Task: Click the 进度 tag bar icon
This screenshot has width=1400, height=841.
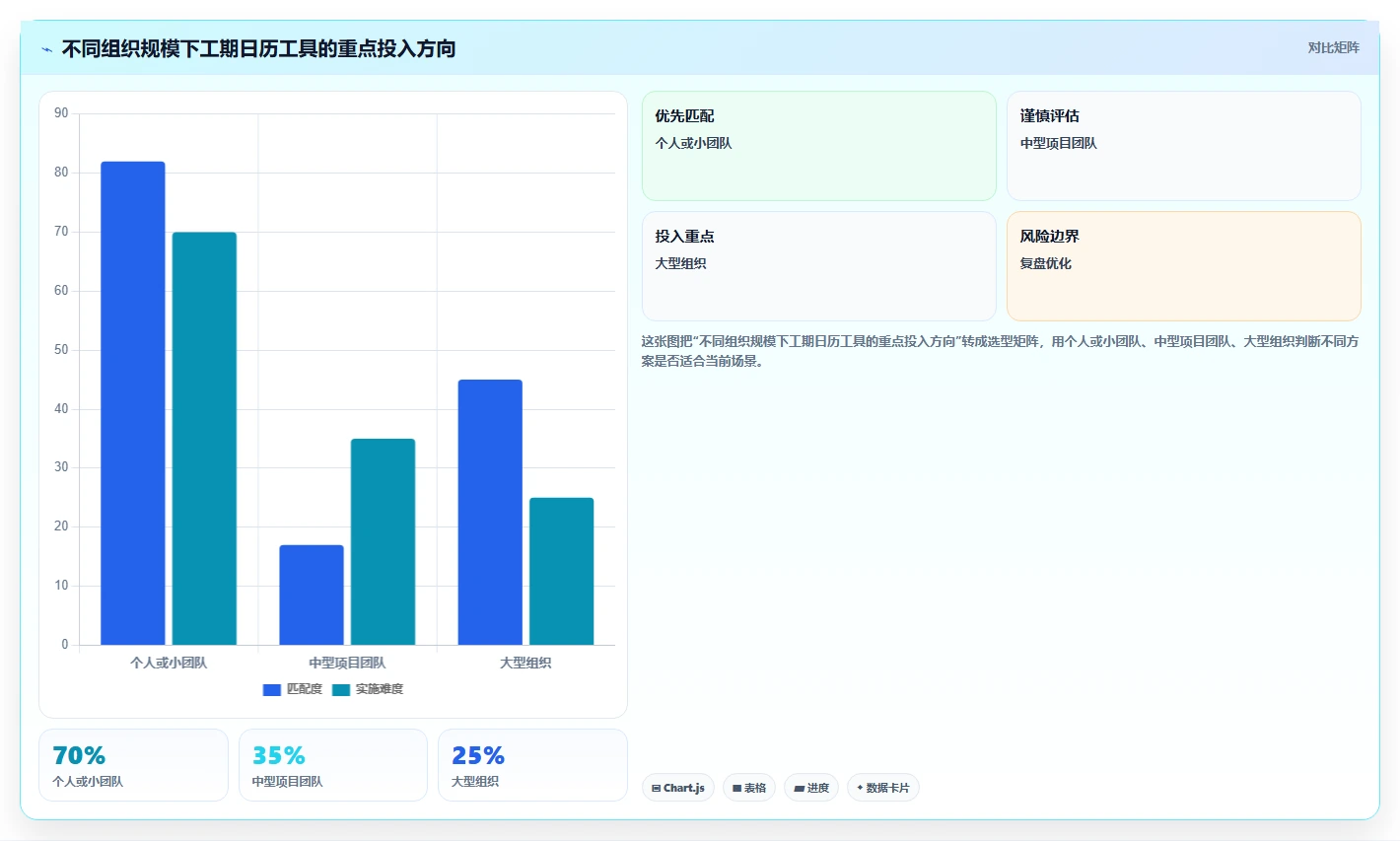Action: click(799, 789)
